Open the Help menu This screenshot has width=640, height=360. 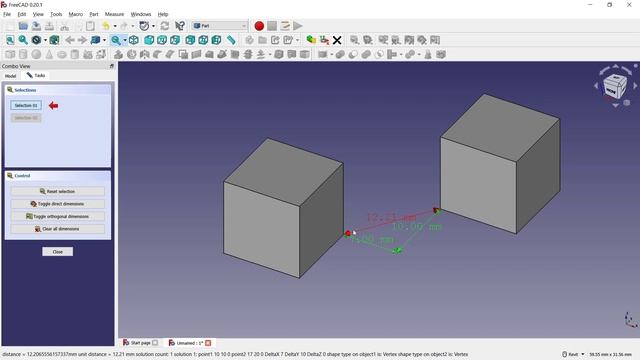click(x=163, y=14)
